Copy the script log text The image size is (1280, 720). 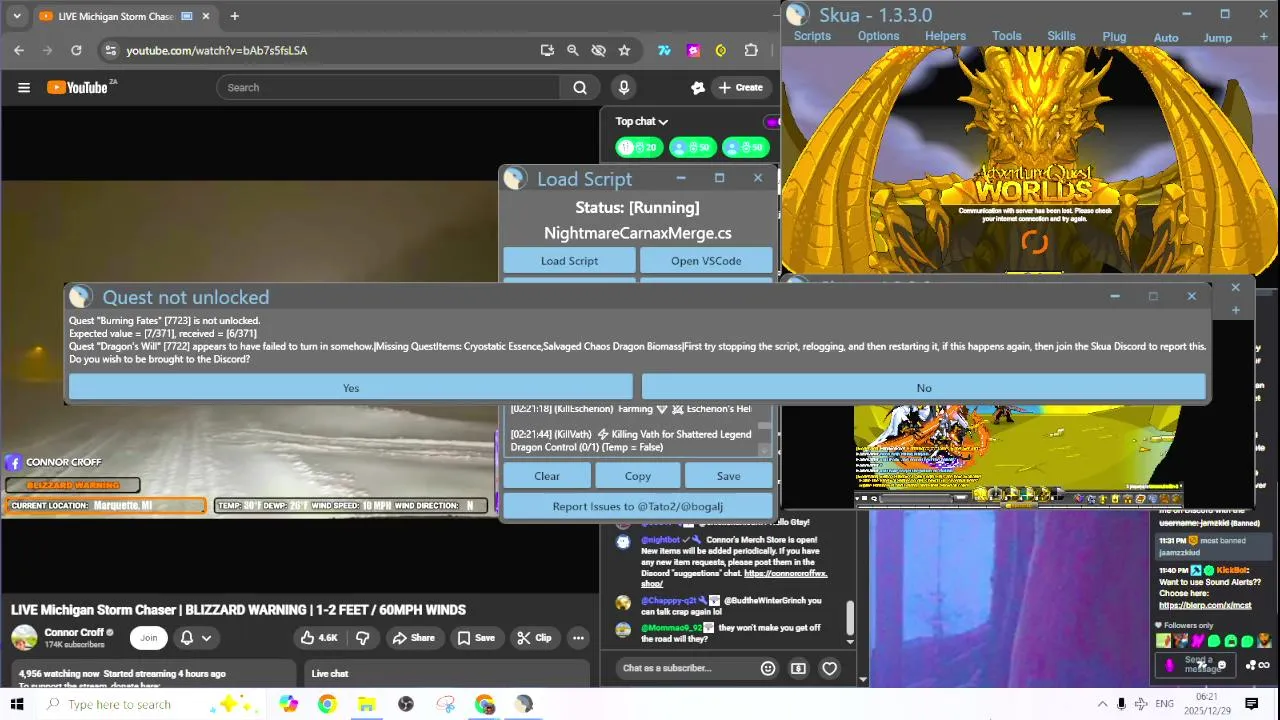click(637, 476)
